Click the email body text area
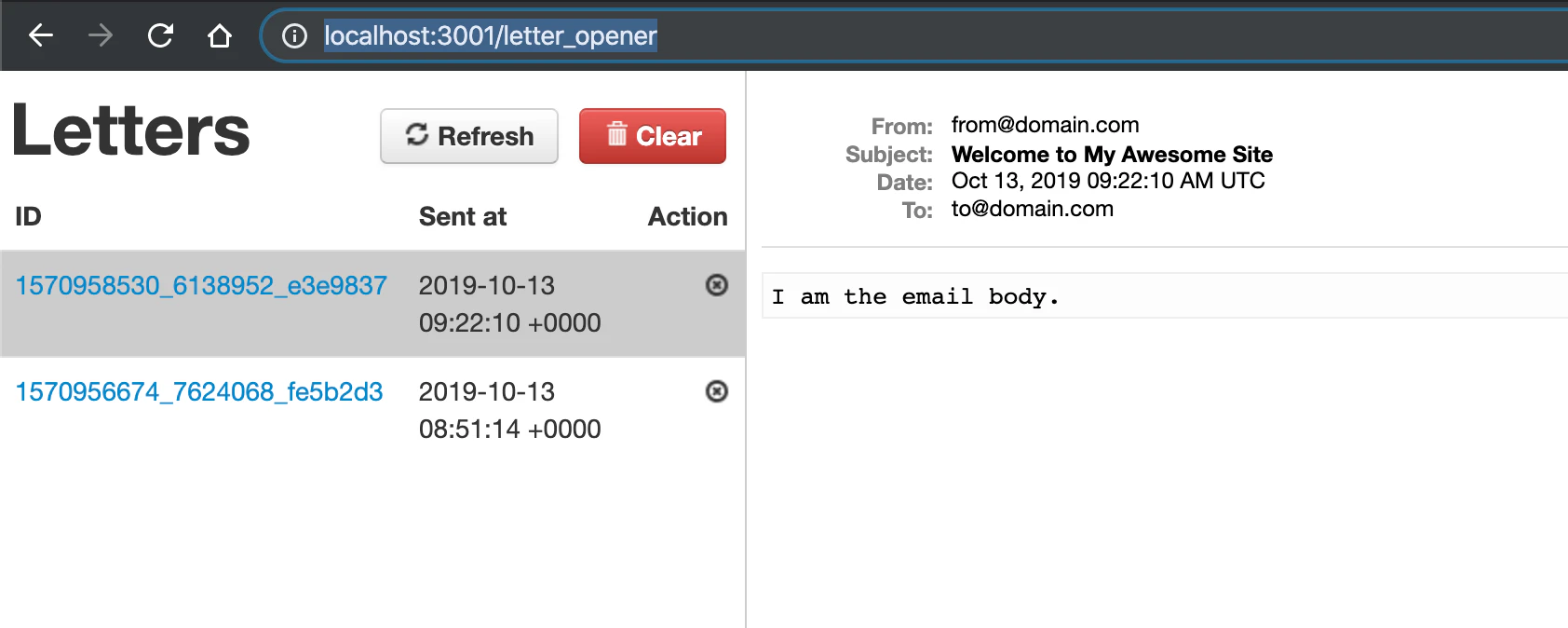The height and width of the screenshot is (628, 1568). [1165, 296]
